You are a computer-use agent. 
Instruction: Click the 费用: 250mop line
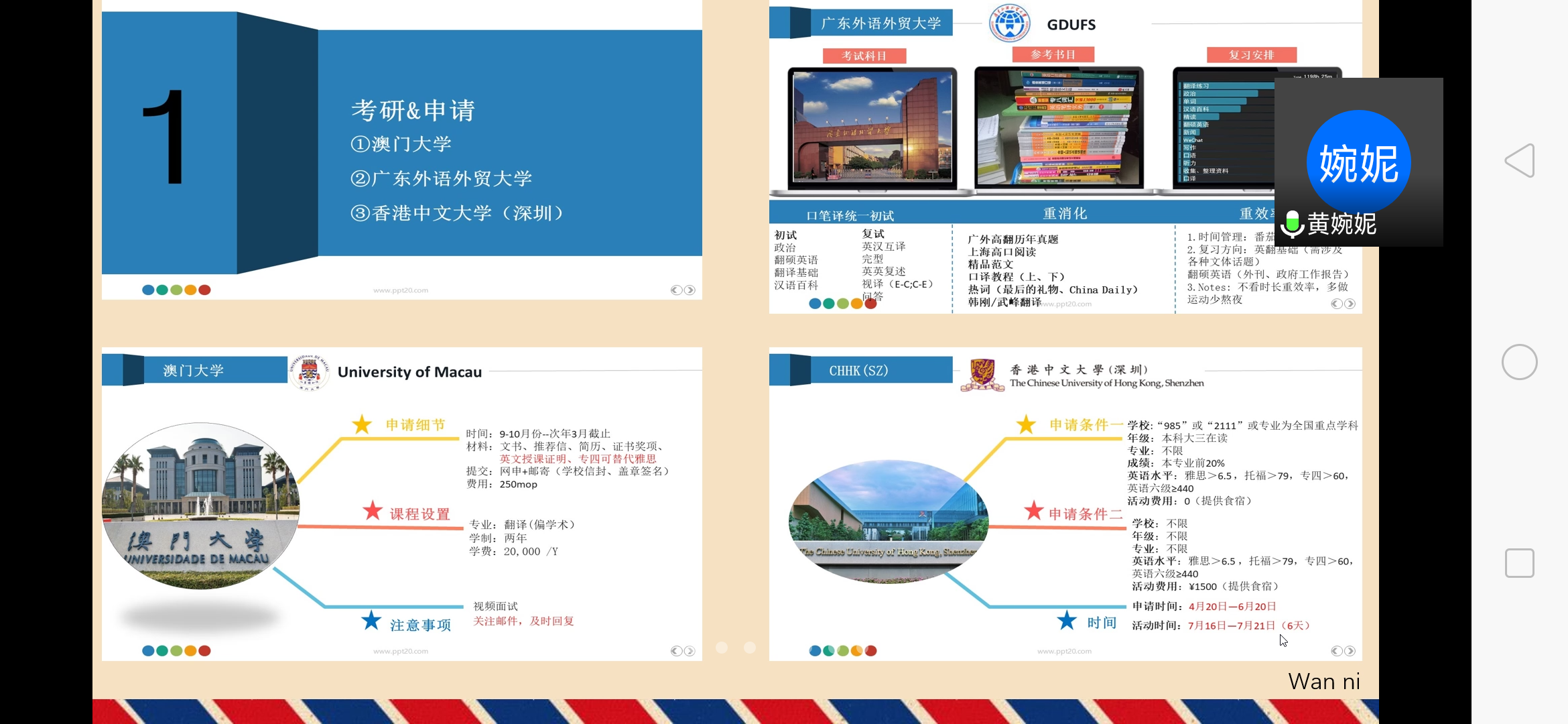pos(502,484)
